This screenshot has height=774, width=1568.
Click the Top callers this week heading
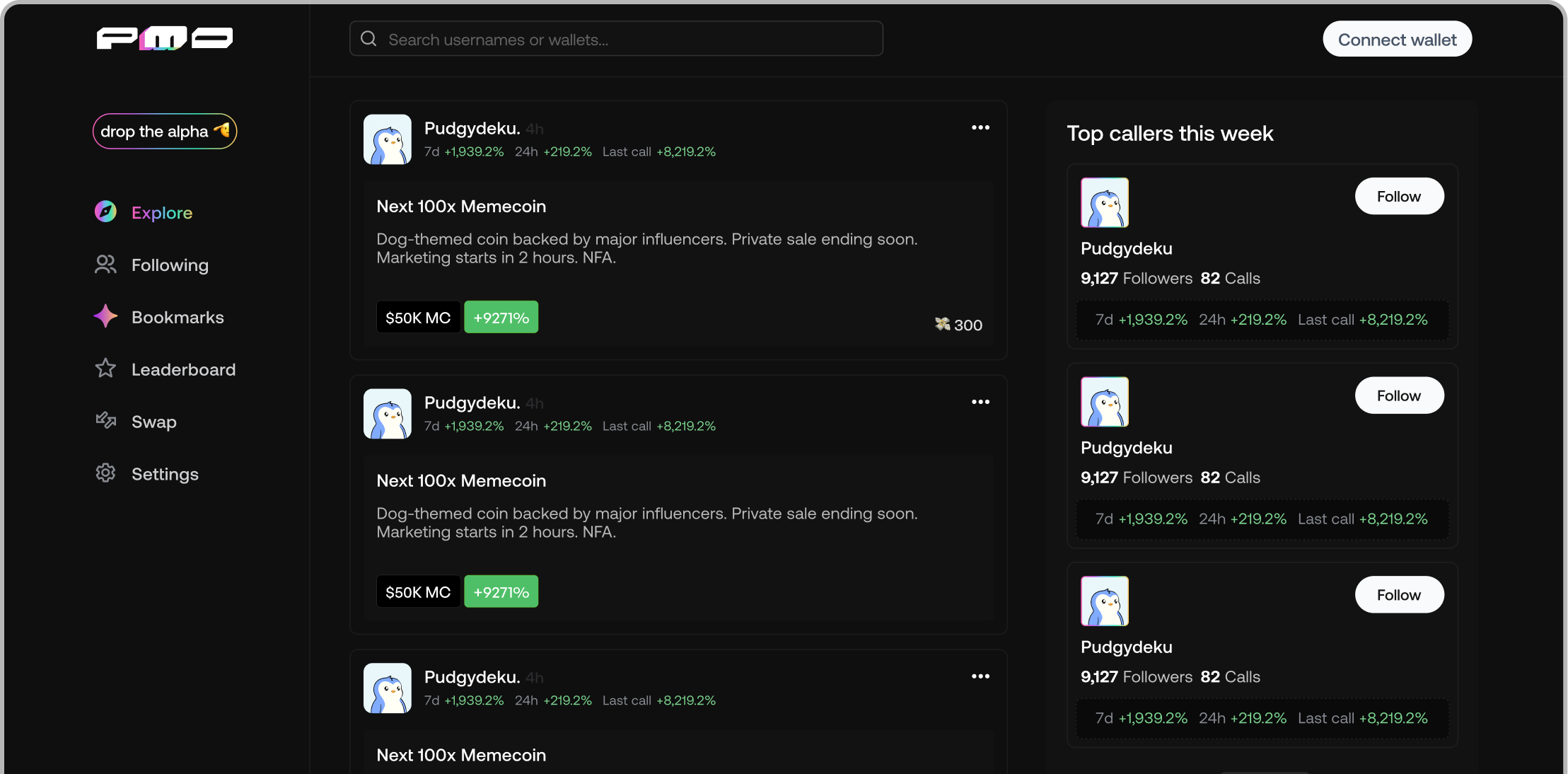[1170, 133]
